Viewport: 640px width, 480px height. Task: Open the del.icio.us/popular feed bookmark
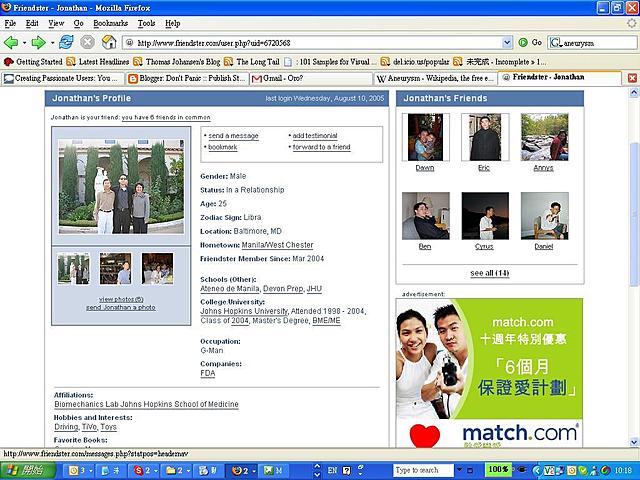tap(415, 62)
